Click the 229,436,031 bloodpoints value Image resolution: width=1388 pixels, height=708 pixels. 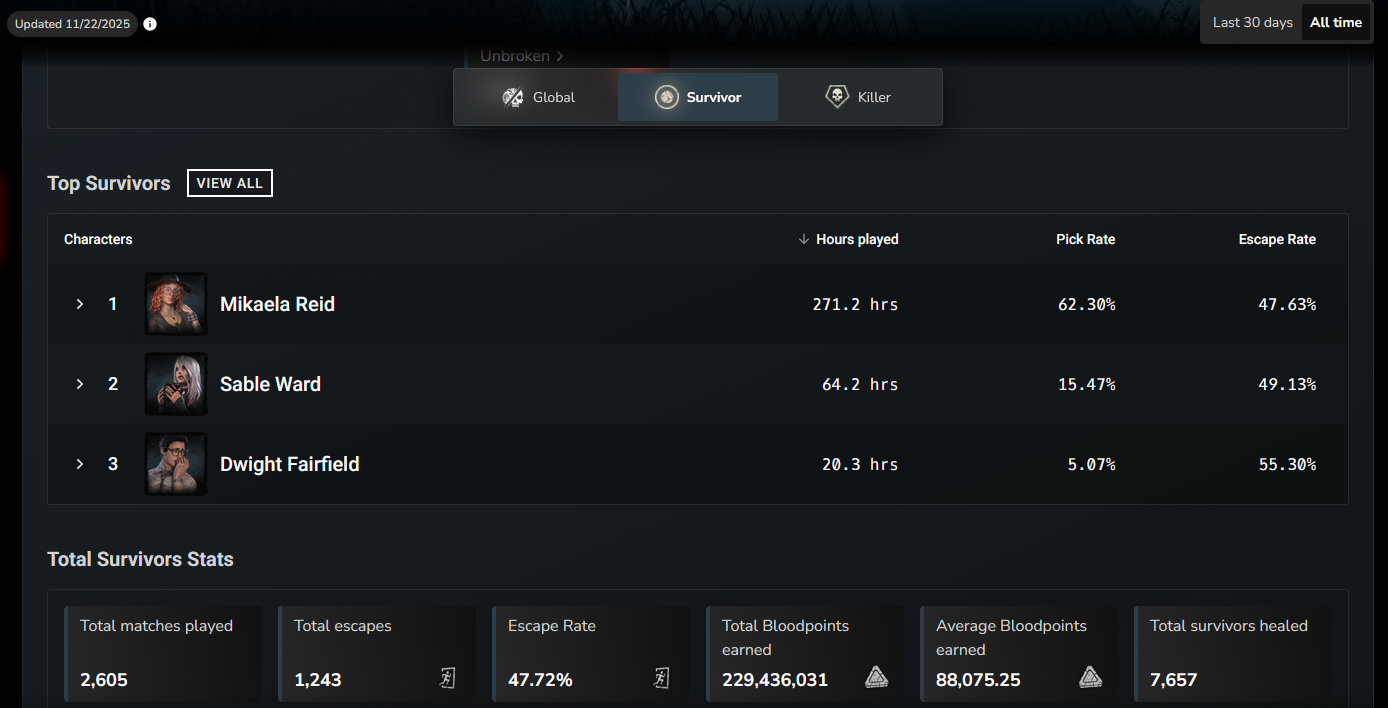[x=775, y=680]
